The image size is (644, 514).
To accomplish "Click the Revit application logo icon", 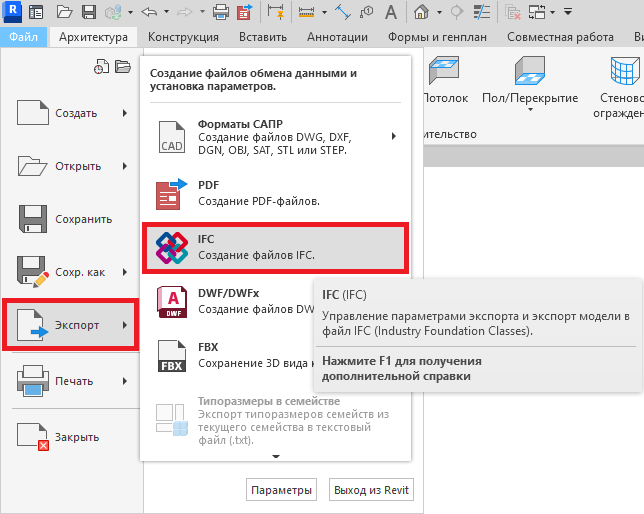I will (12, 12).
